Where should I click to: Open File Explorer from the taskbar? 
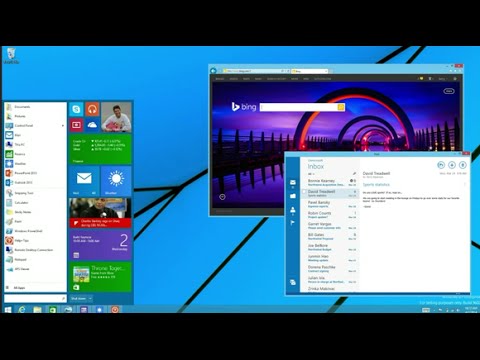pyautogui.click(x=37, y=310)
